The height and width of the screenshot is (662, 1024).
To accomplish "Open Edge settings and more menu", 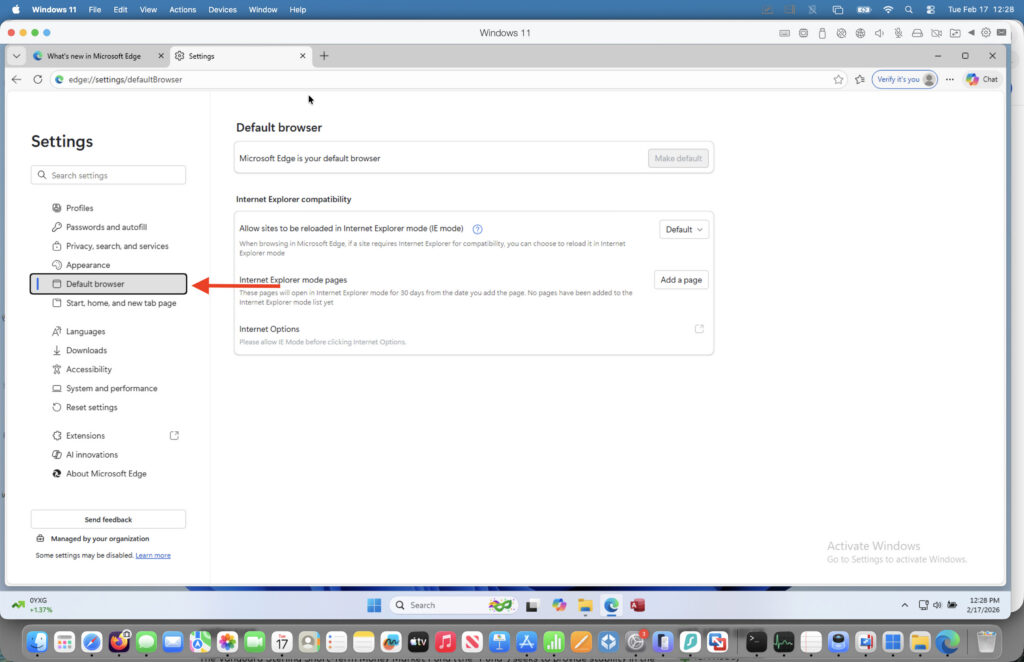I will [x=949, y=79].
